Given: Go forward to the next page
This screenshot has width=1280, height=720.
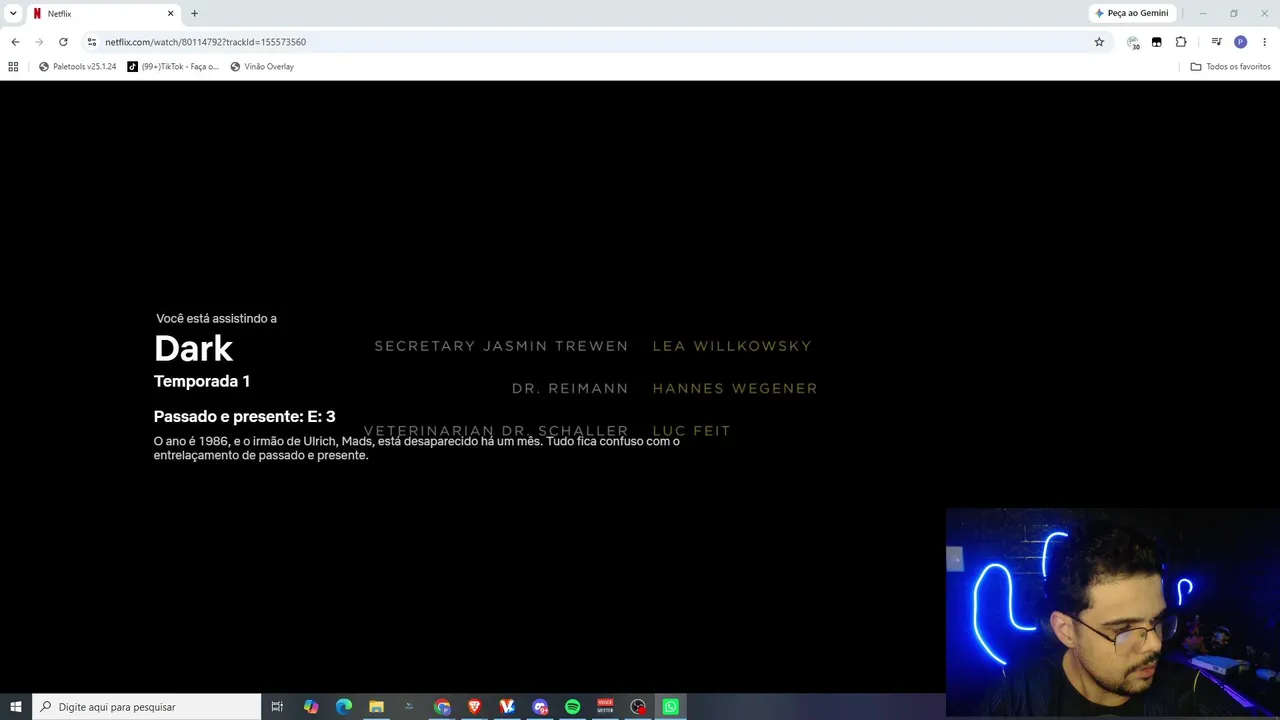Looking at the screenshot, I should [x=39, y=42].
